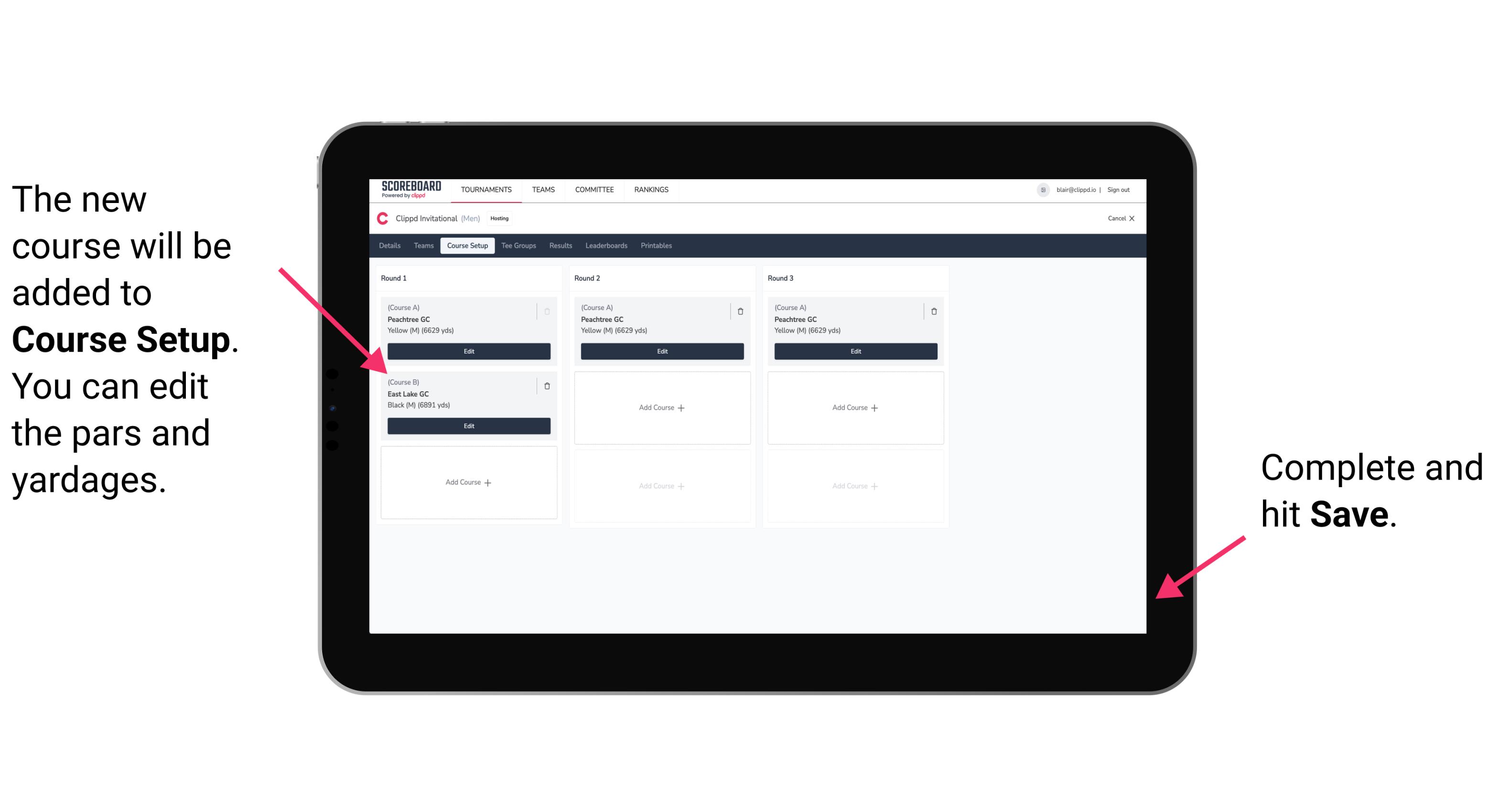Click Edit button for Peachtree GC Round 1
This screenshot has height=812, width=1510.
coord(468,351)
